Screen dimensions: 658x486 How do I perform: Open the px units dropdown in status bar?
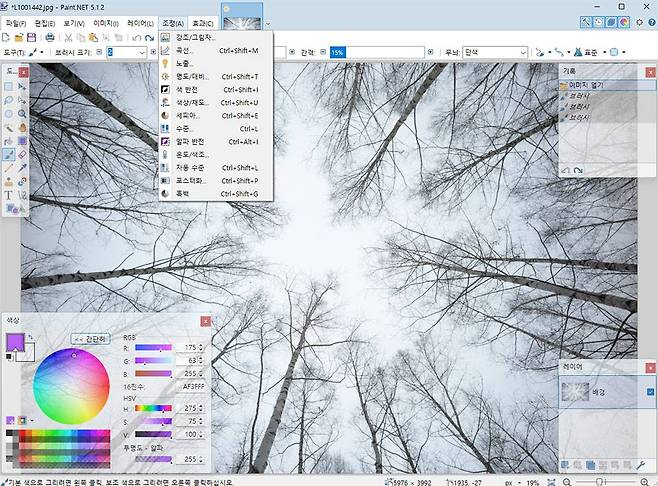tap(514, 483)
